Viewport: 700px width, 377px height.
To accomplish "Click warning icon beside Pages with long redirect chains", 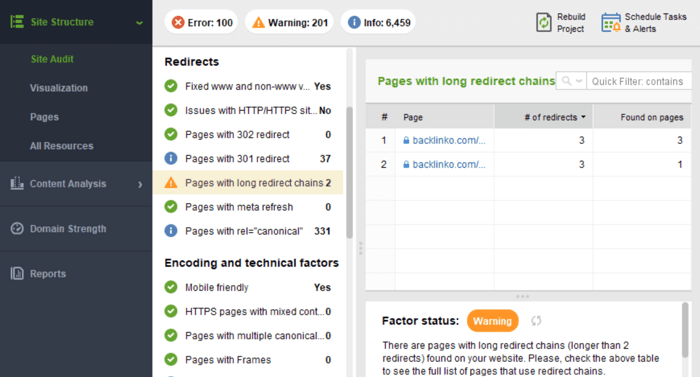I will [171, 182].
